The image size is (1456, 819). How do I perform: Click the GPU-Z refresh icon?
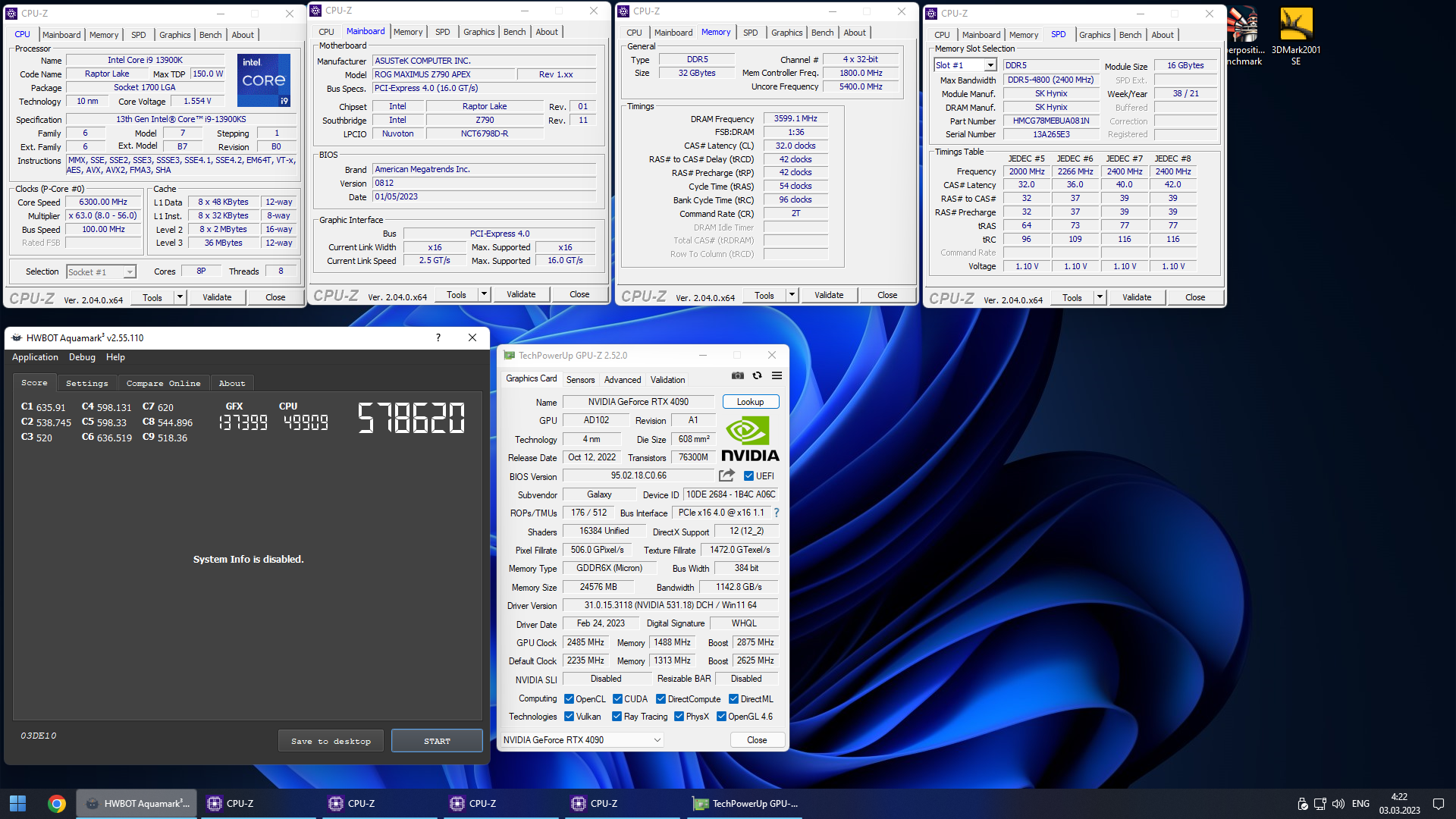pos(757,375)
